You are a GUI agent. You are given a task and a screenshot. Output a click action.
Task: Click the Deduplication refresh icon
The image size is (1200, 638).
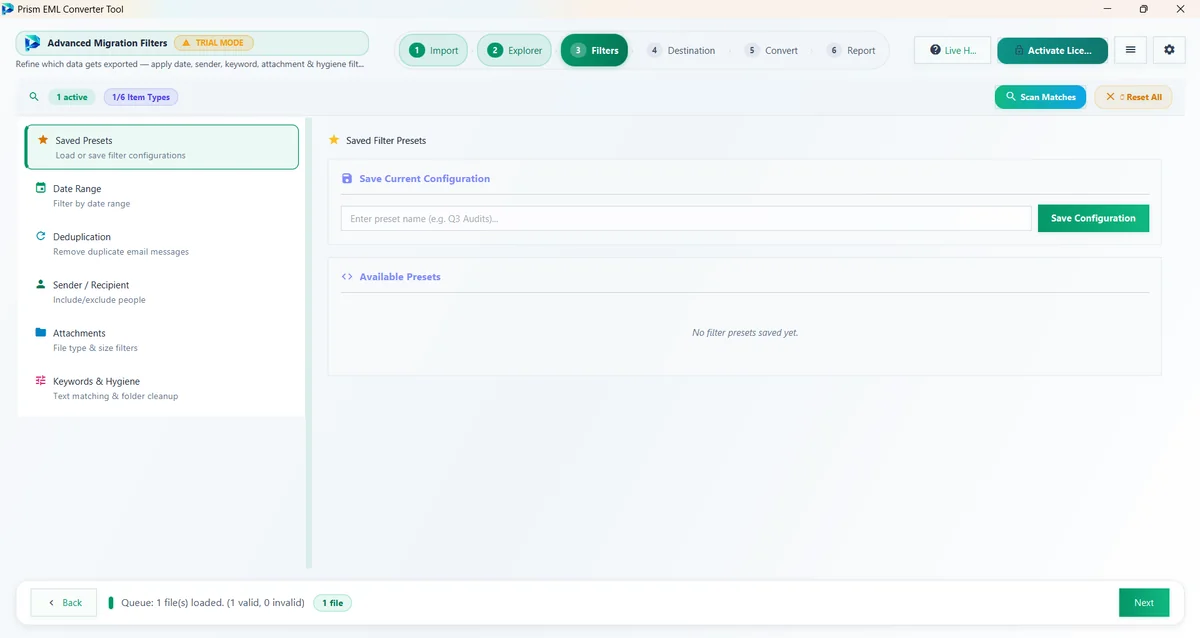tap(41, 236)
